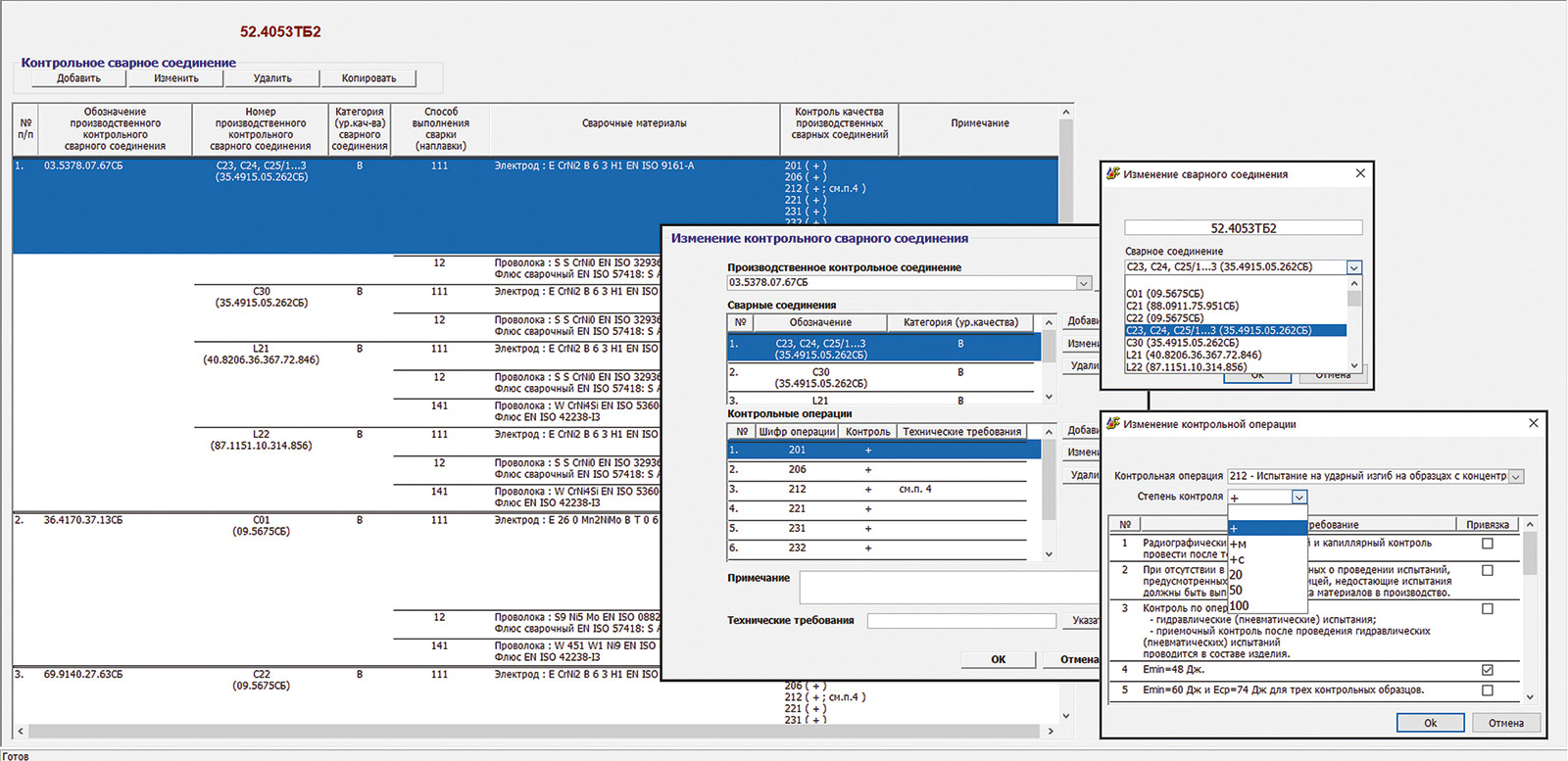Uncheck the Привязка checkbox for 'Emin=48 Дж.'

point(1488,670)
